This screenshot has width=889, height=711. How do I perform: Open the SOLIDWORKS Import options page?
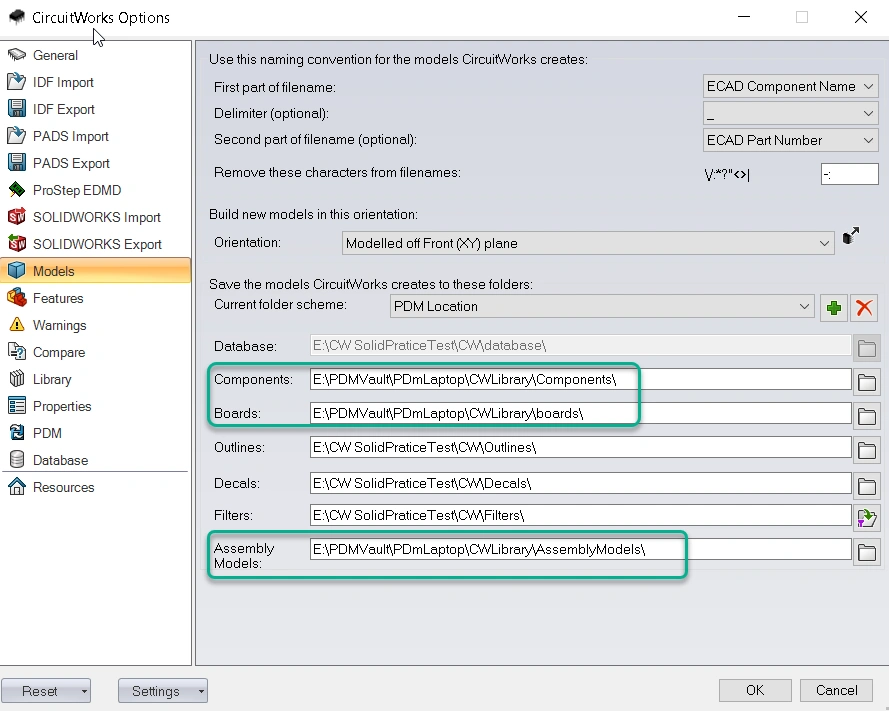[96, 217]
